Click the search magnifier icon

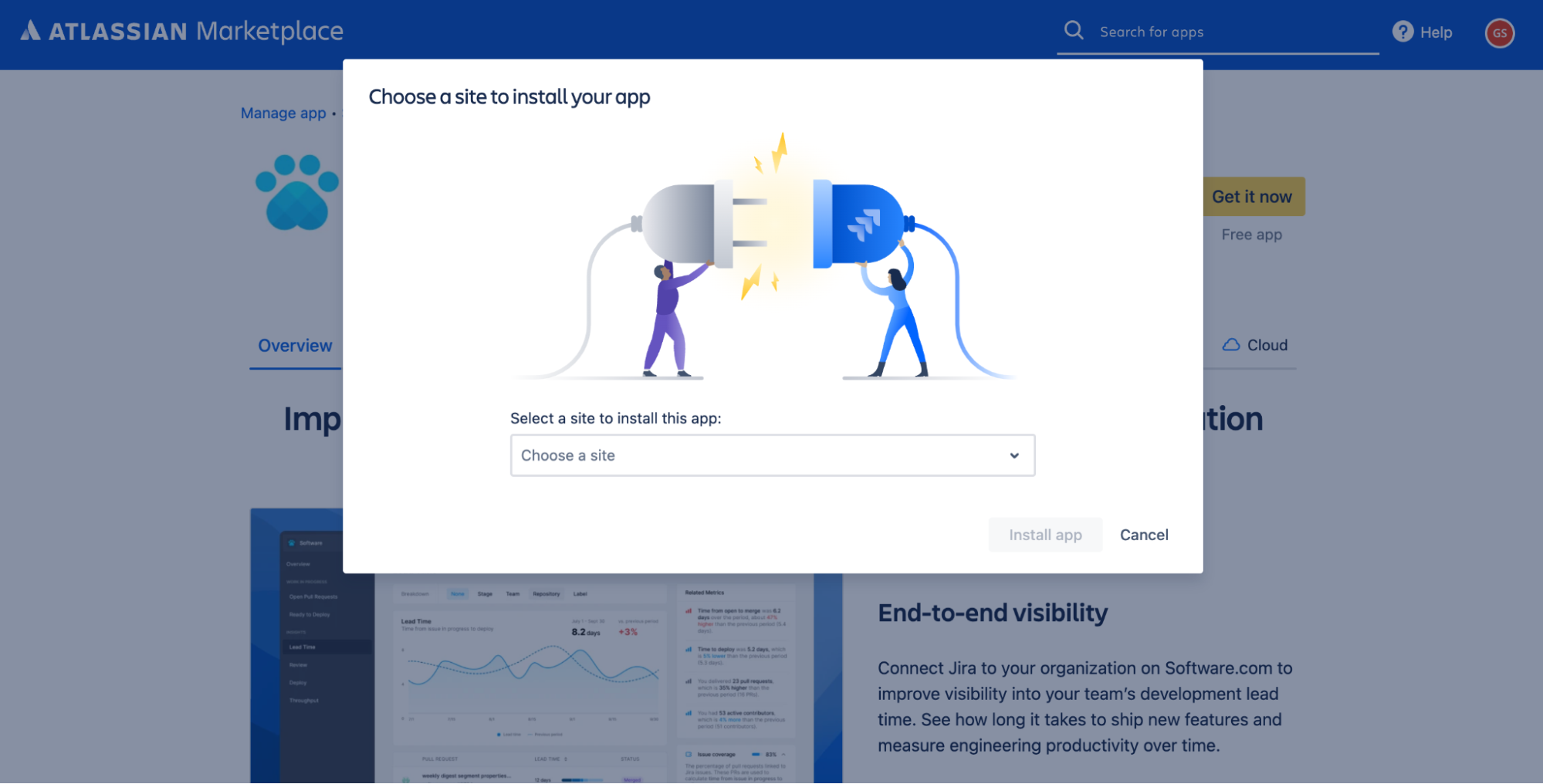click(1074, 30)
